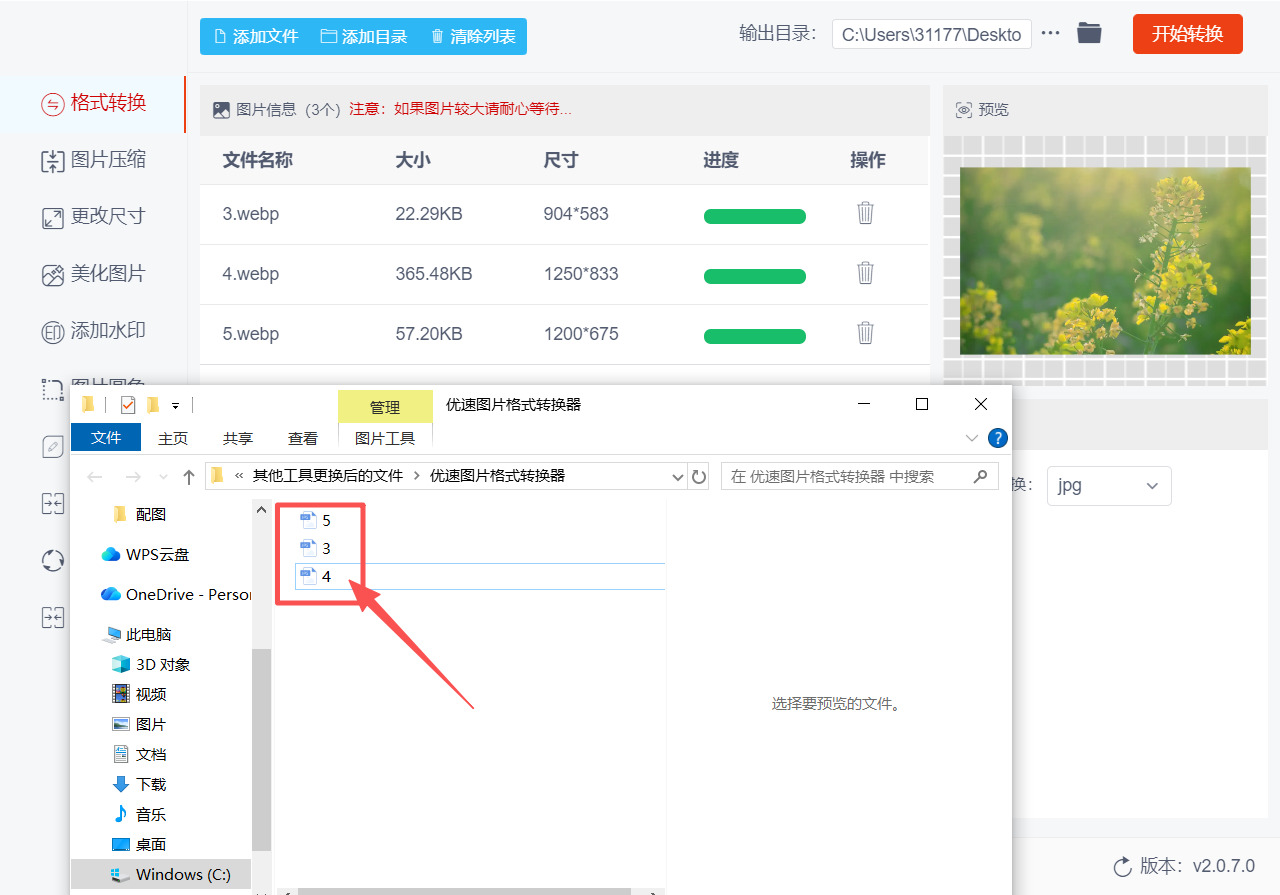Expand the Explorer ribbon with the chevron
Viewport: 1280px width, 895px height.
point(971,438)
